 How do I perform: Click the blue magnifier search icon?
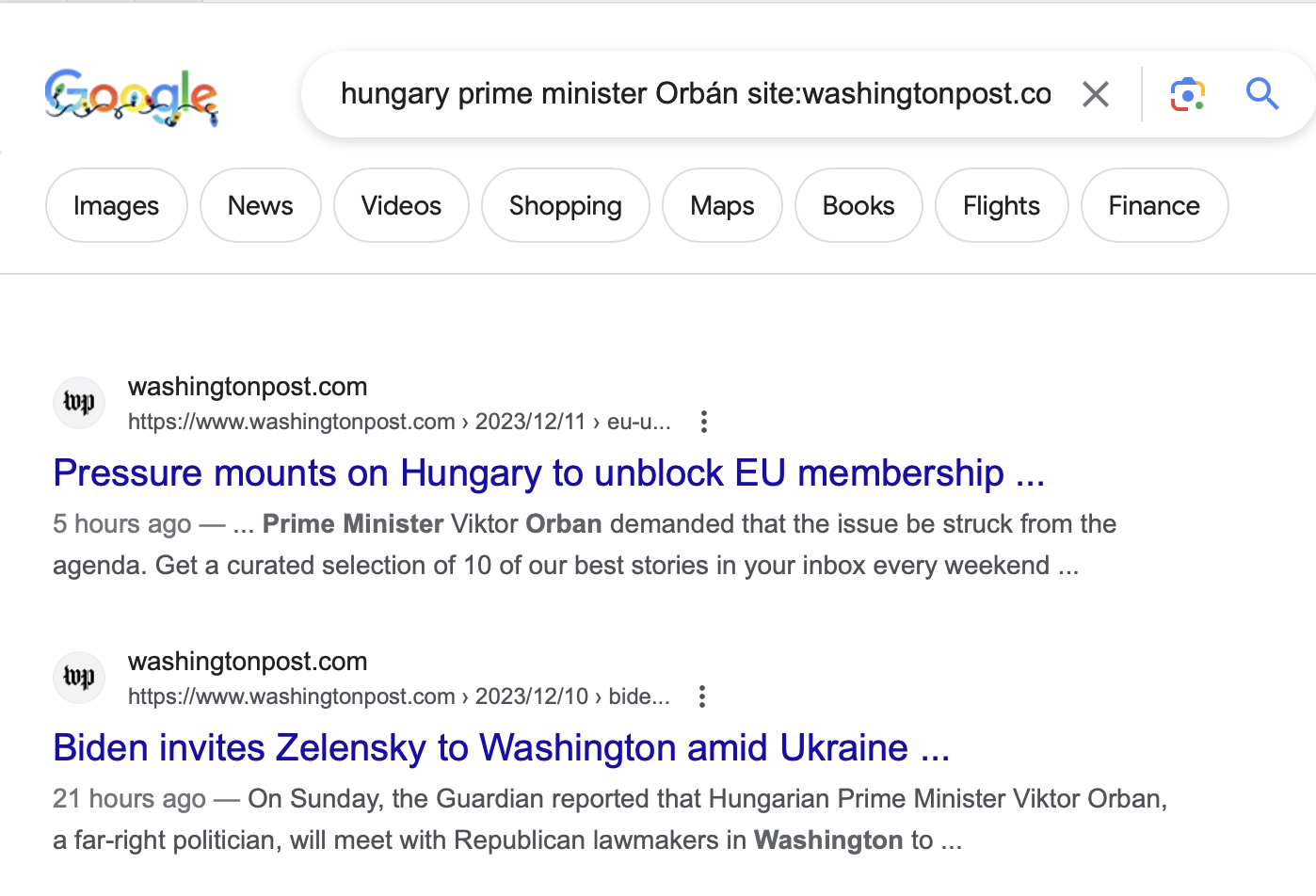click(x=1261, y=94)
